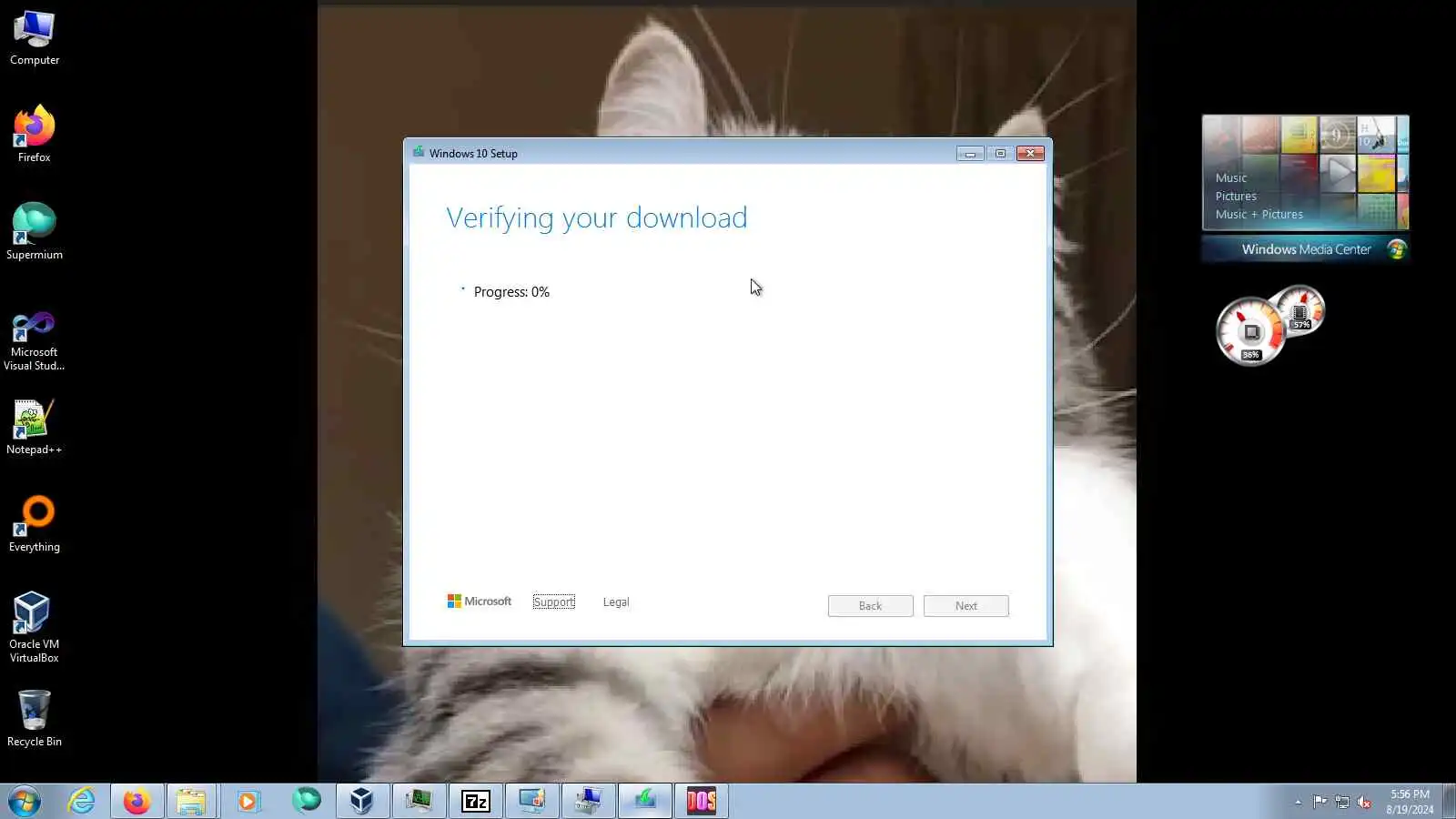Select the Firefox desktop shortcut
Screen dimensions: 1456x819
coord(35,135)
